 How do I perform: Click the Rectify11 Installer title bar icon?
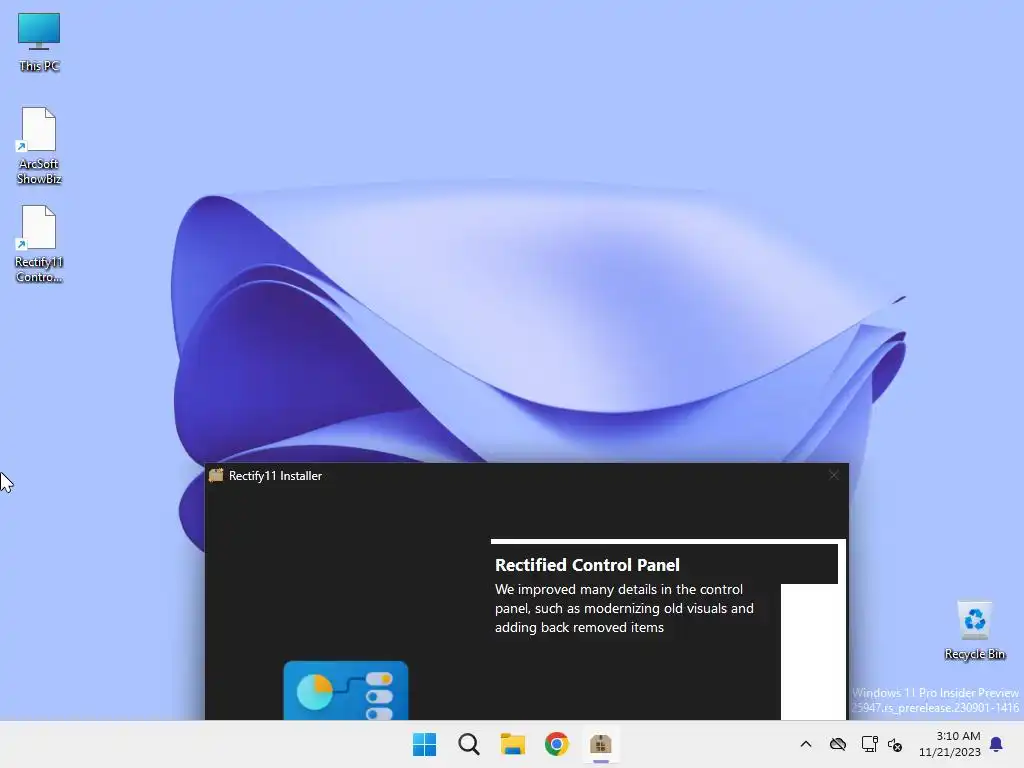point(216,475)
